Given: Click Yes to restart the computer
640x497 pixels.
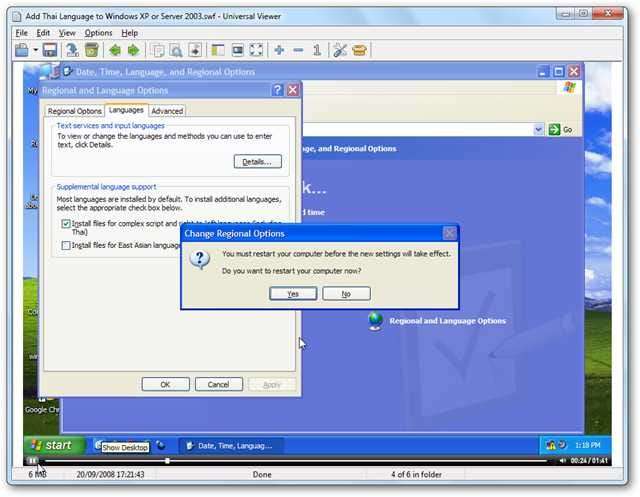Looking at the screenshot, I should (293, 293).
